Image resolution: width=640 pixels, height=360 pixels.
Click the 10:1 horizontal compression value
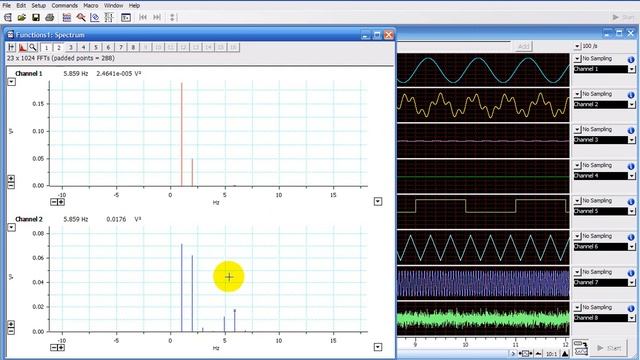[x=551, y=354]
